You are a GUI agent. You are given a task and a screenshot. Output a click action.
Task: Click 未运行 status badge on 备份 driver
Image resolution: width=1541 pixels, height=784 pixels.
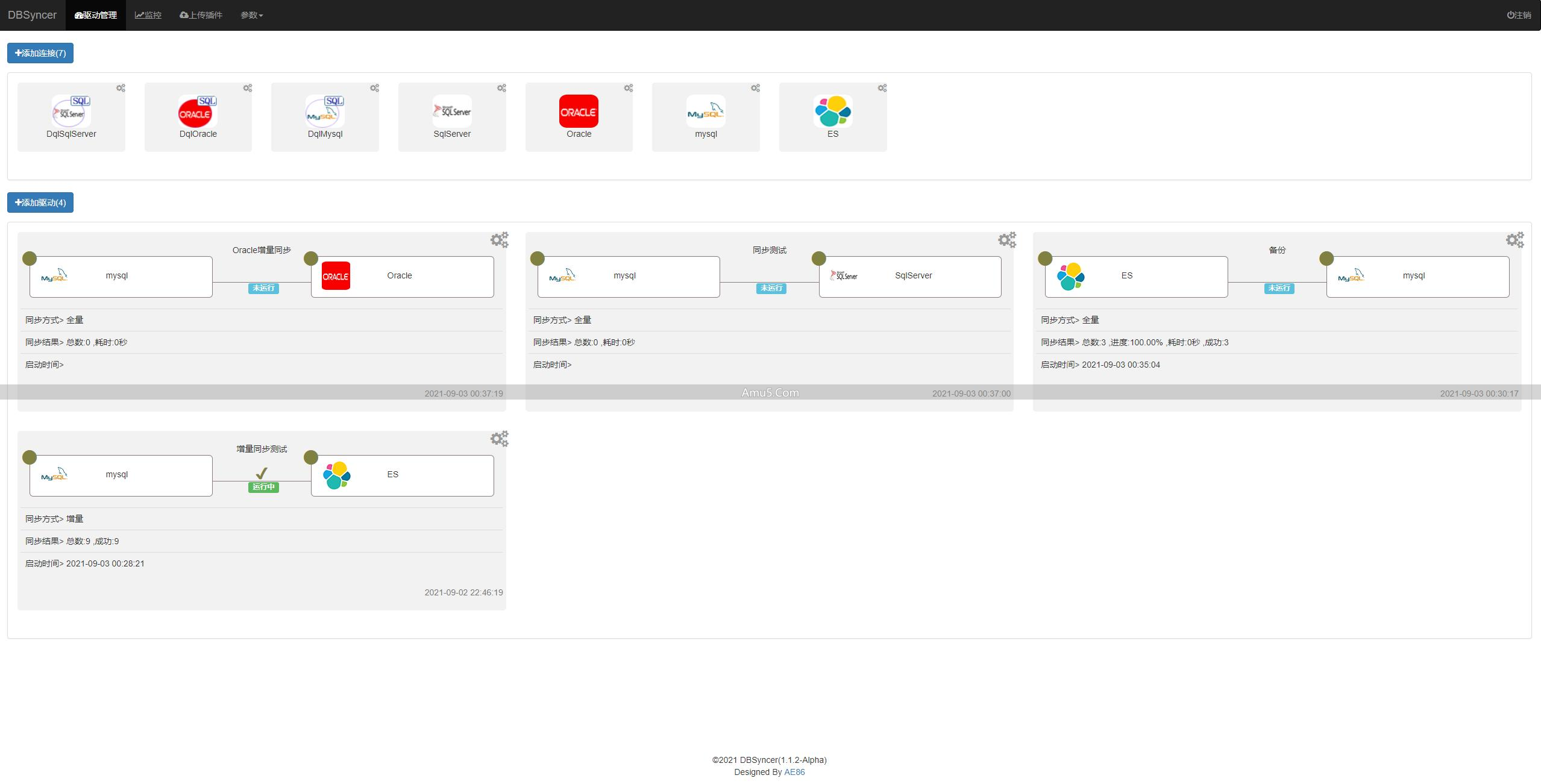point(1279,288)
